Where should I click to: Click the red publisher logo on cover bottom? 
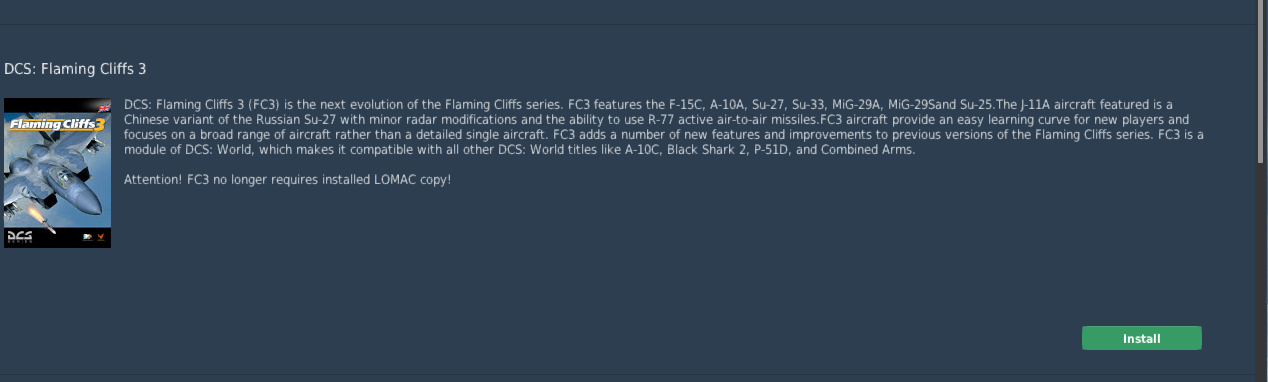(x=100, y=237)
